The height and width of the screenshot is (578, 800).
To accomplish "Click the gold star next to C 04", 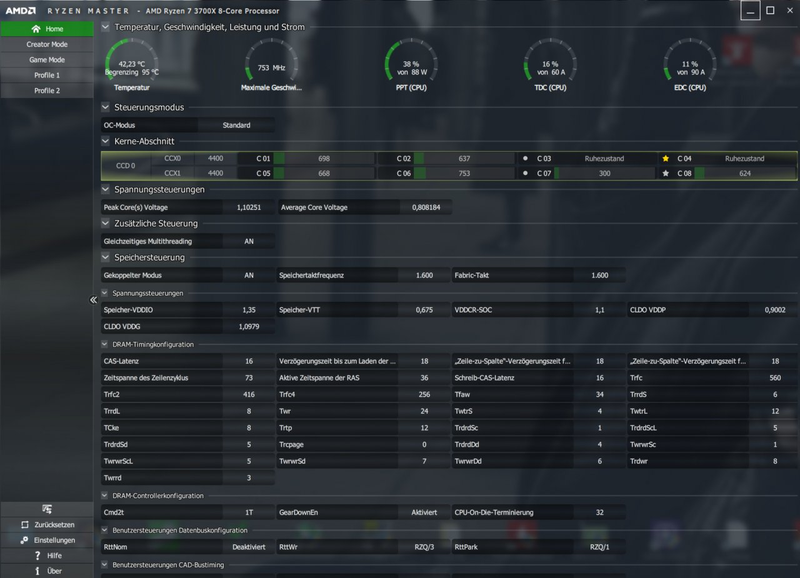I will pos(665,159).
